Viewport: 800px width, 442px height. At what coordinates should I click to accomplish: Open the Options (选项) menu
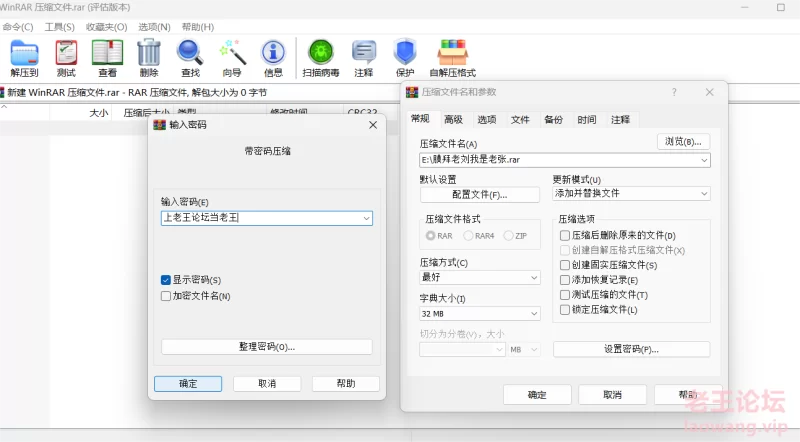coord(154,27)
